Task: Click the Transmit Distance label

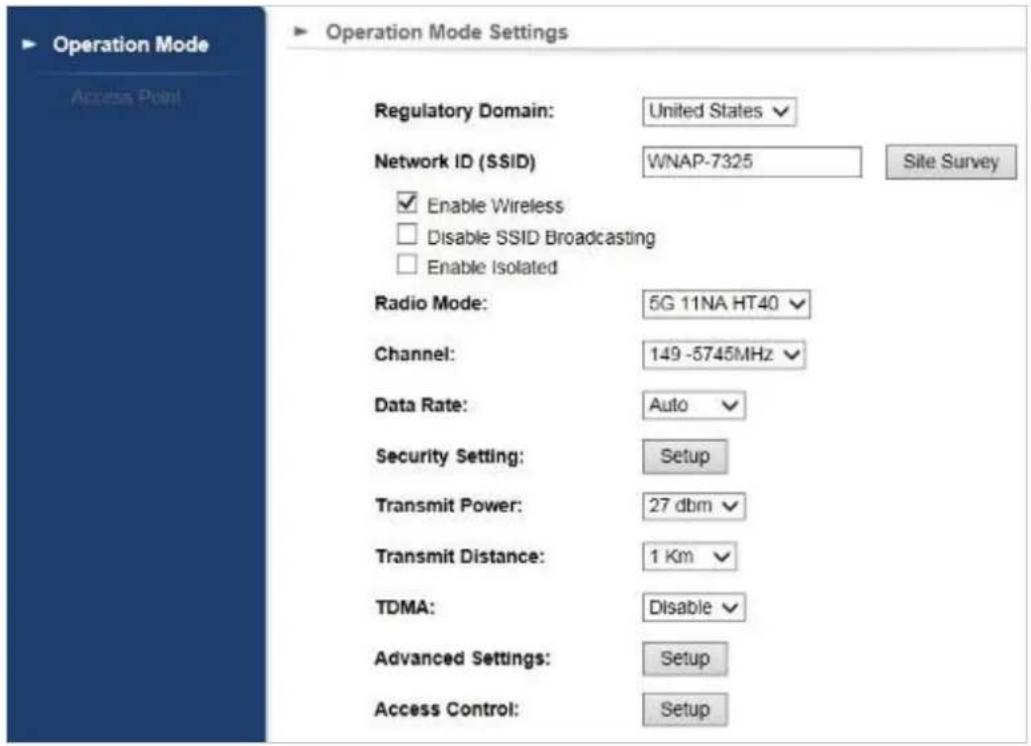Action: (x=460, y=557)
